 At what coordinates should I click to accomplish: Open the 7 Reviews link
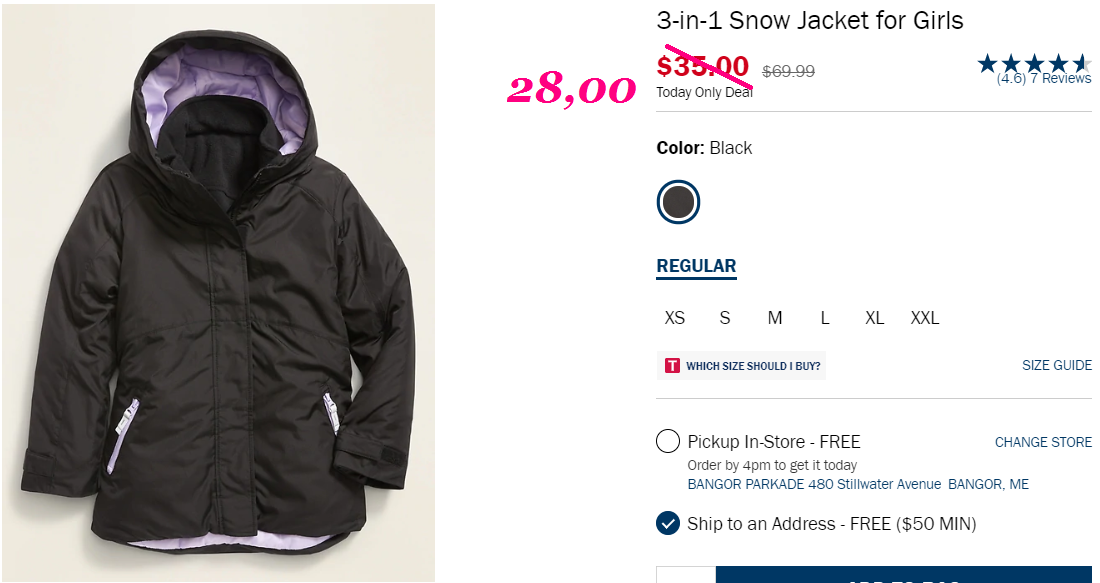point(1061,79)
